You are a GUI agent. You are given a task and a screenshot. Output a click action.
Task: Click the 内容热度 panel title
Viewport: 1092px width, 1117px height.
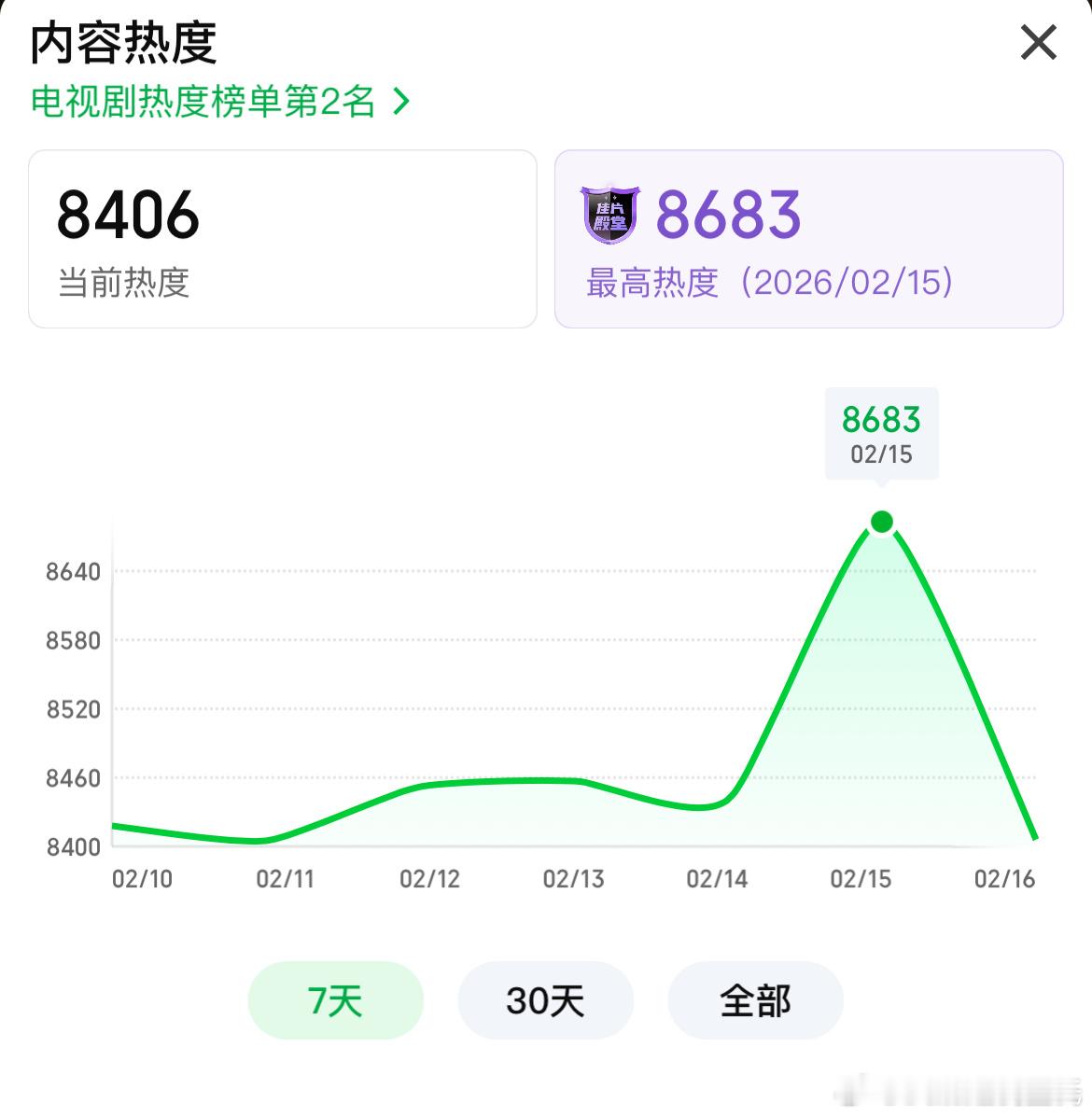coord(121,43)
